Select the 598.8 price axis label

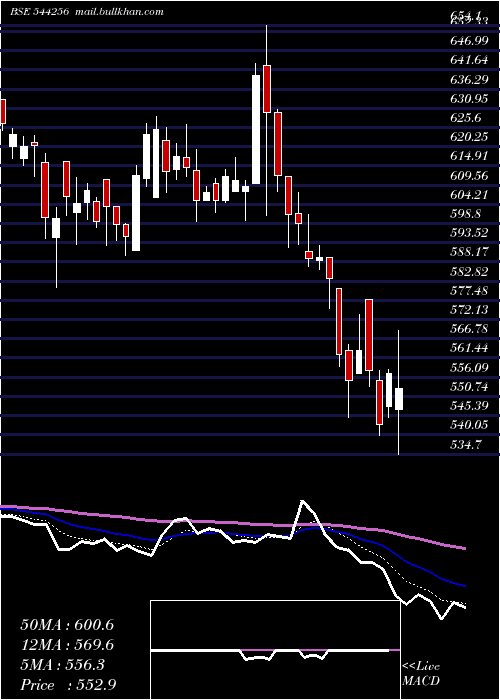click(x=465, y=214)
